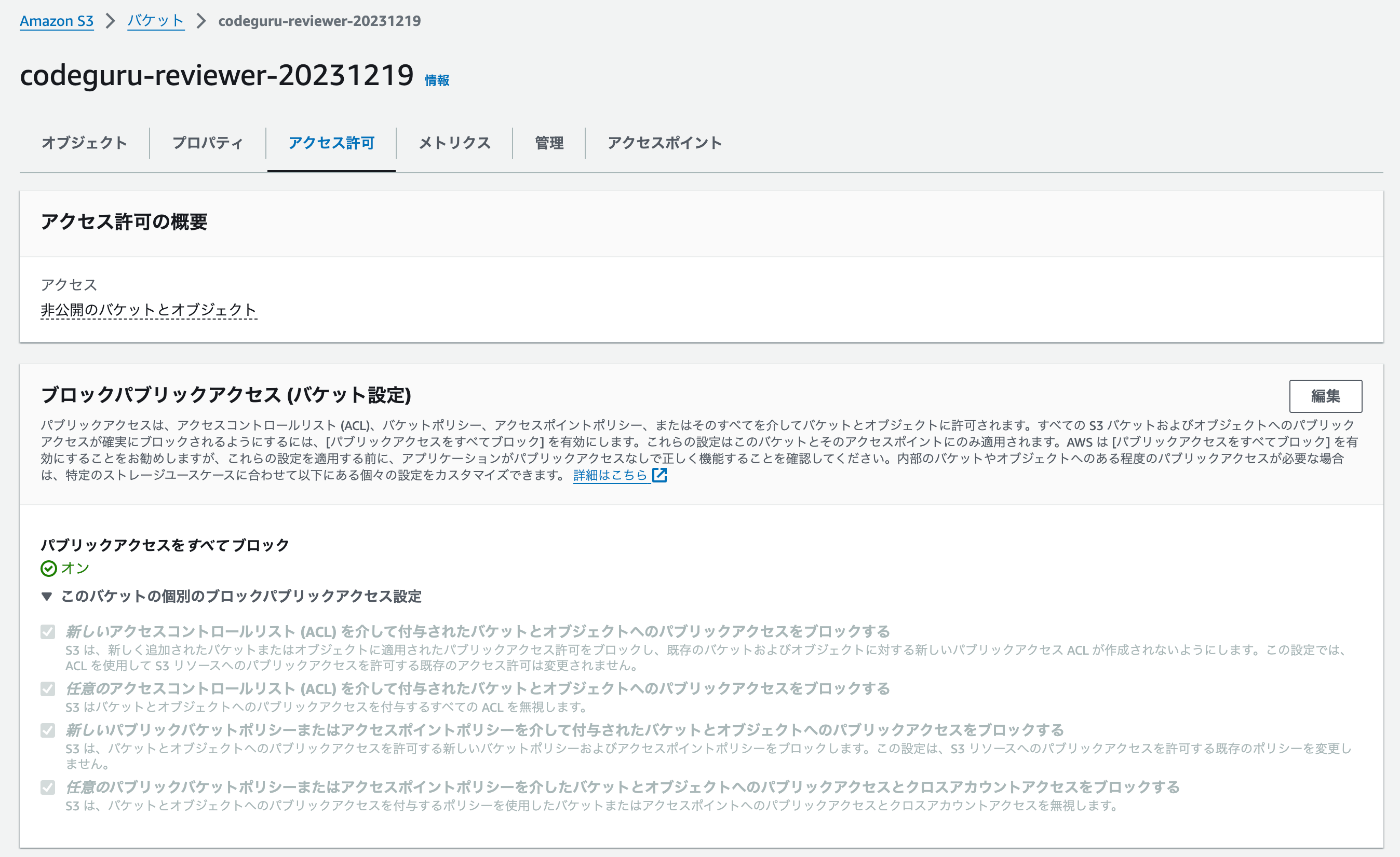Open the 詳細はこちら link
This screenshot has height=857, width=1400.
point(610,476)
